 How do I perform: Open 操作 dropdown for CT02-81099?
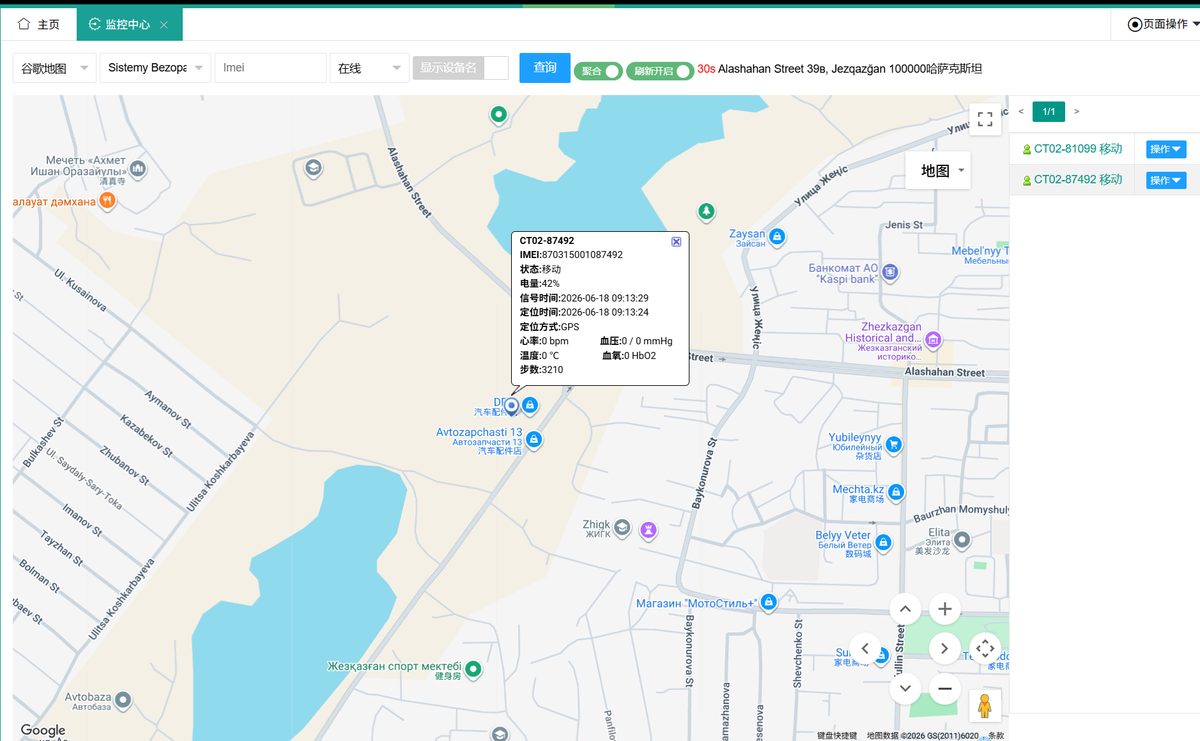click(1166, 149)
